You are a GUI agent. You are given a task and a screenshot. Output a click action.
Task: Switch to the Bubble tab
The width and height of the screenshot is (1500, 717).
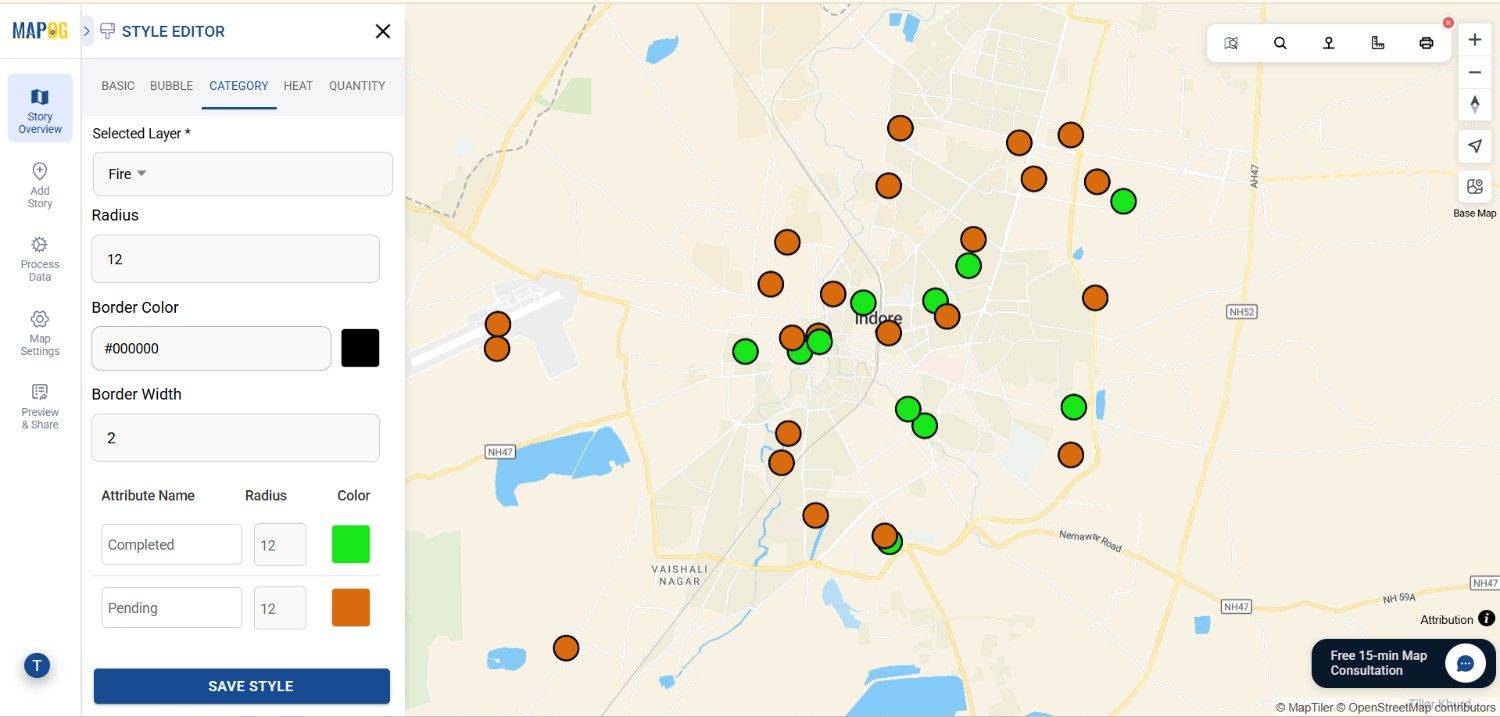point(171,86)
